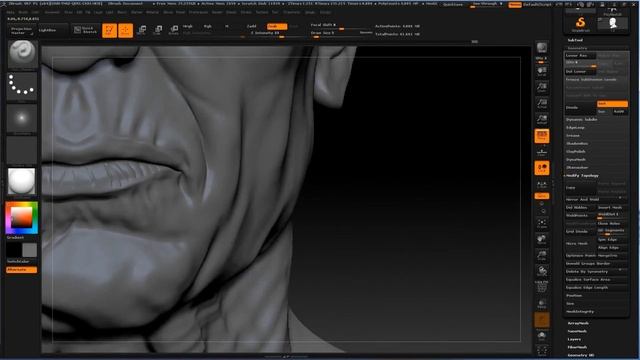Click Close Holes button
The width and height of the screenshot is (640, 360).
(x=612, y=223)
